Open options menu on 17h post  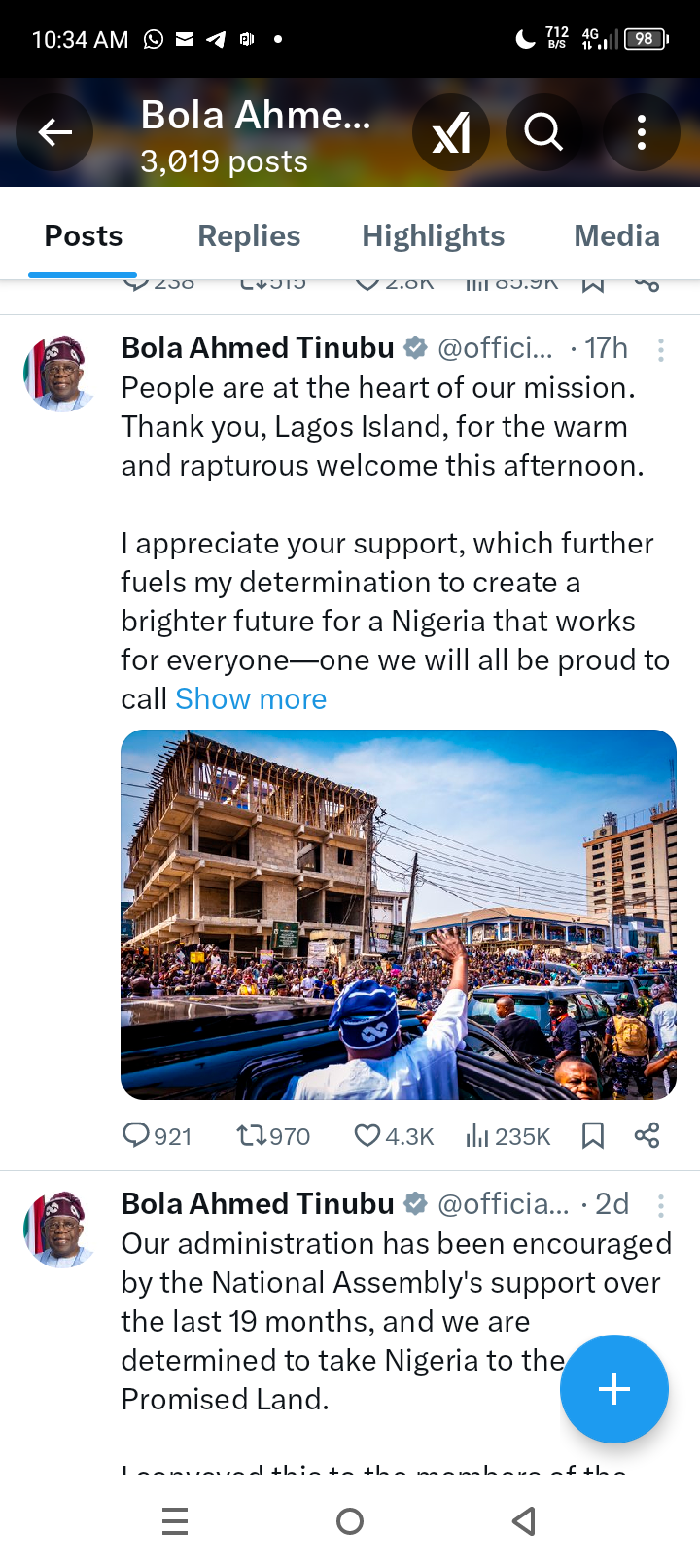click(661, 350)
